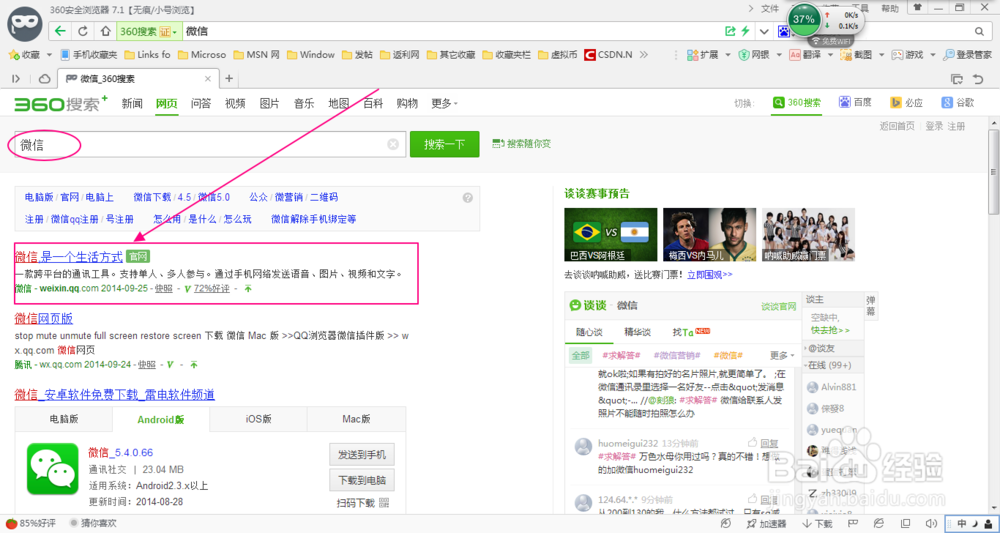Open the CSDN.N bookmark
Image resolution: width=1000 pixels, height=533 pixels.
pos(608,55)
